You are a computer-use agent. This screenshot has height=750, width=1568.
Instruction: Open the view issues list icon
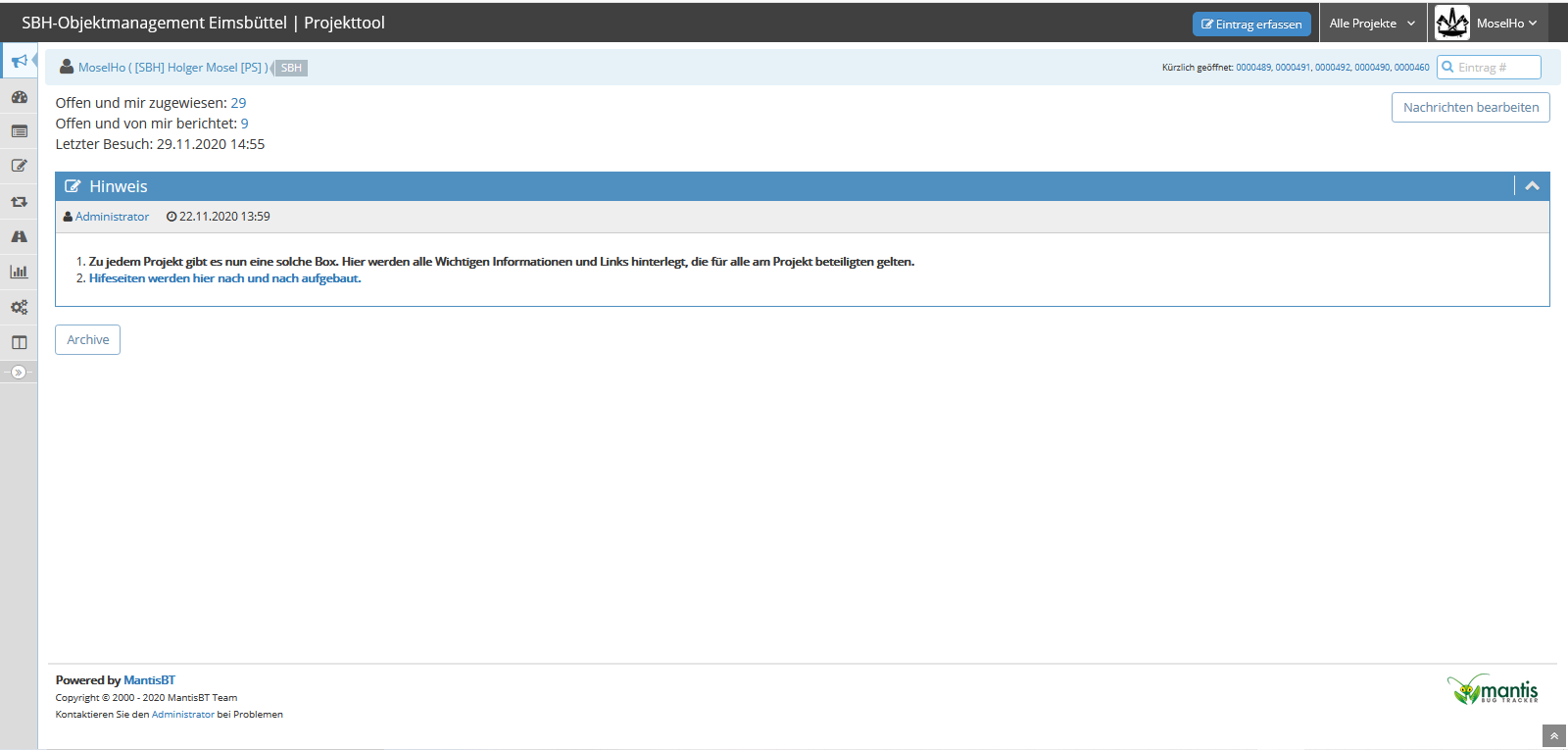click(x=19, y=131)
